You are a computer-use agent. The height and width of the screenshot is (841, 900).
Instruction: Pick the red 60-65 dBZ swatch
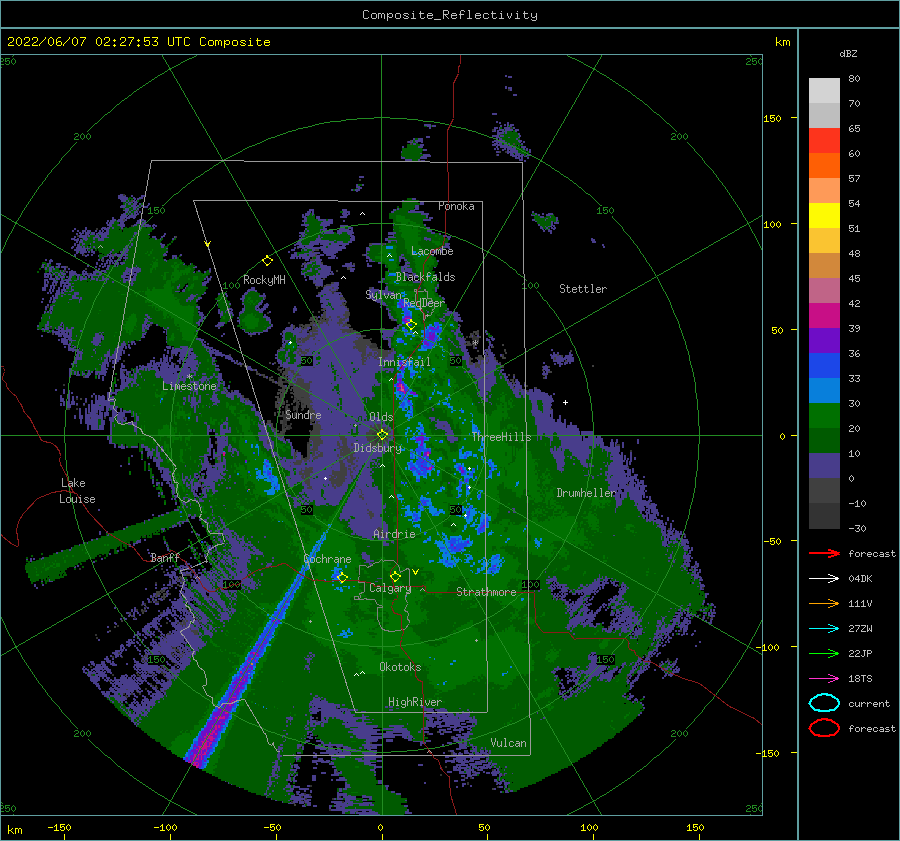click(x=824, y=141)
